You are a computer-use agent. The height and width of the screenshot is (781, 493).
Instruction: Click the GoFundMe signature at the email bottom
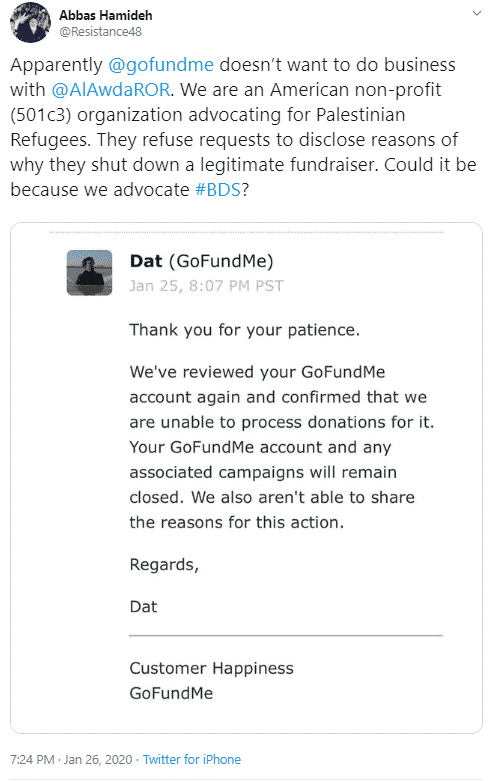click(171, 693)
